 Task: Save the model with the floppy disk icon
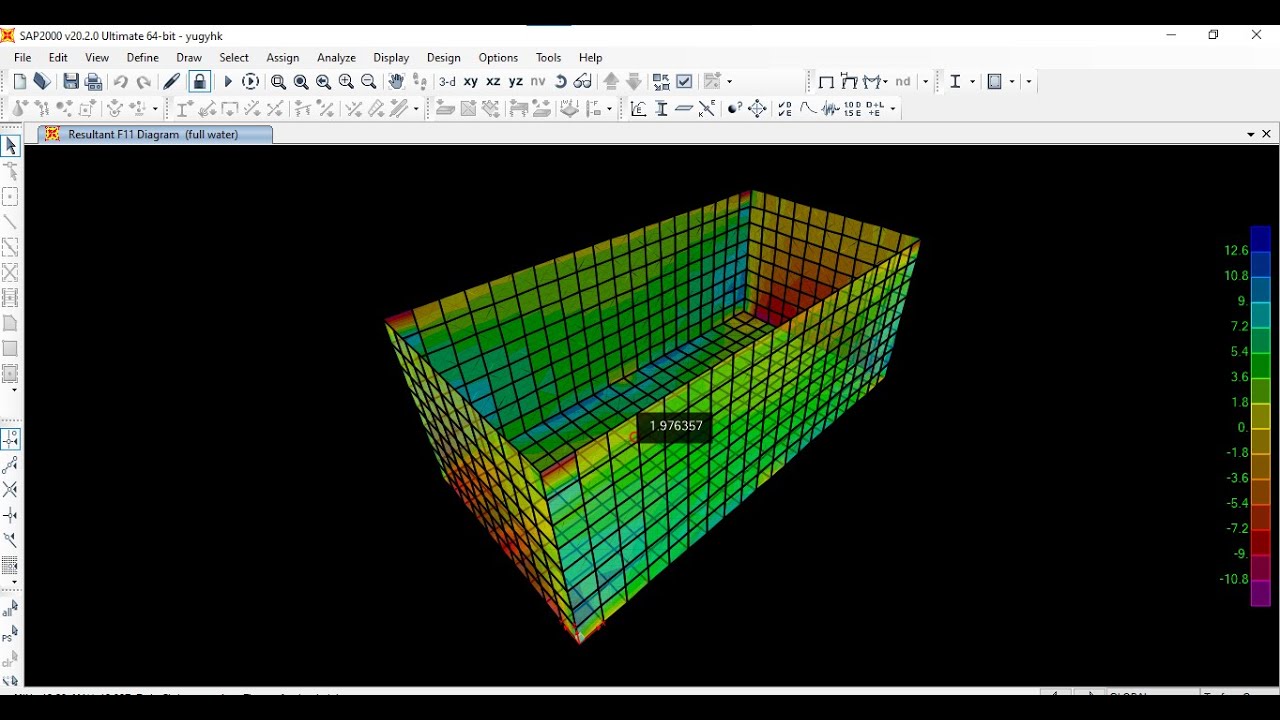pyautogui.click(x=71, y=82)
